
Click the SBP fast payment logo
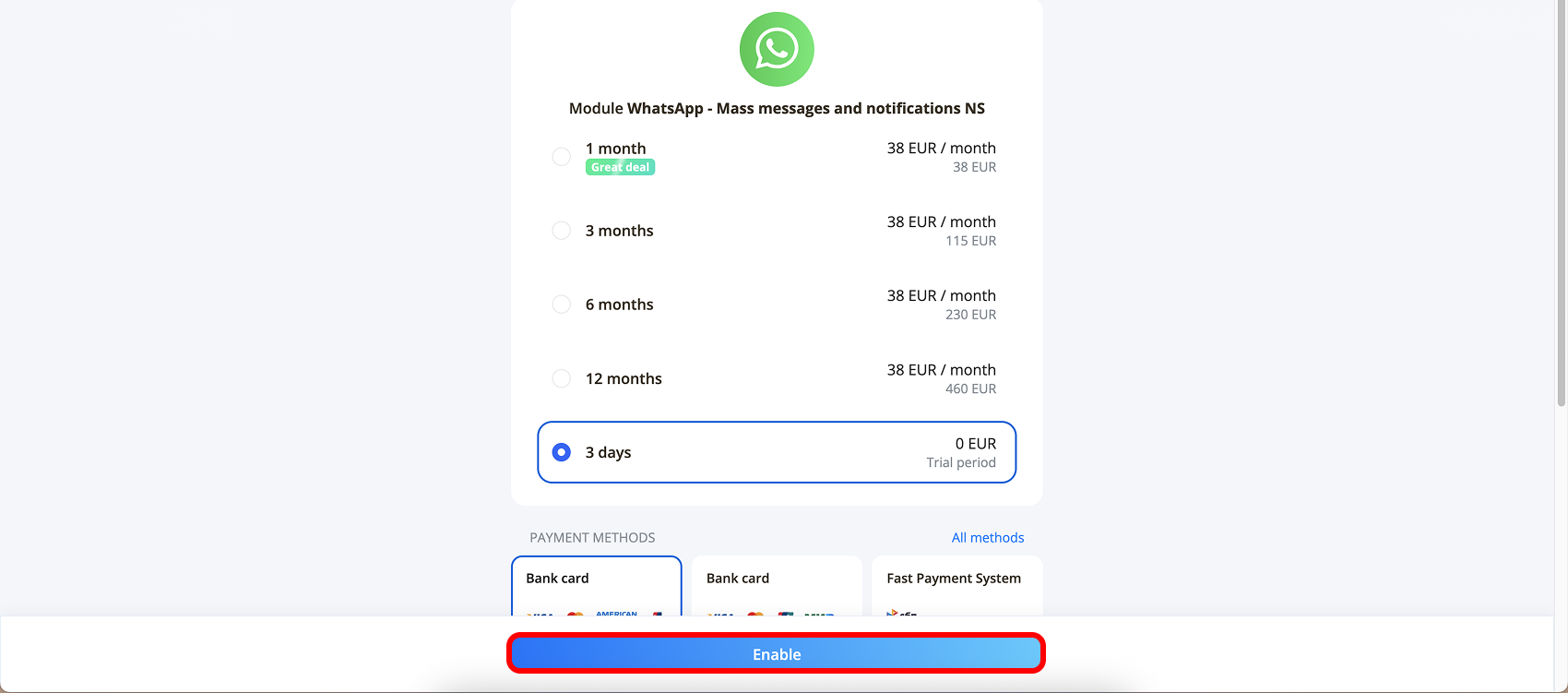(902, 613)
